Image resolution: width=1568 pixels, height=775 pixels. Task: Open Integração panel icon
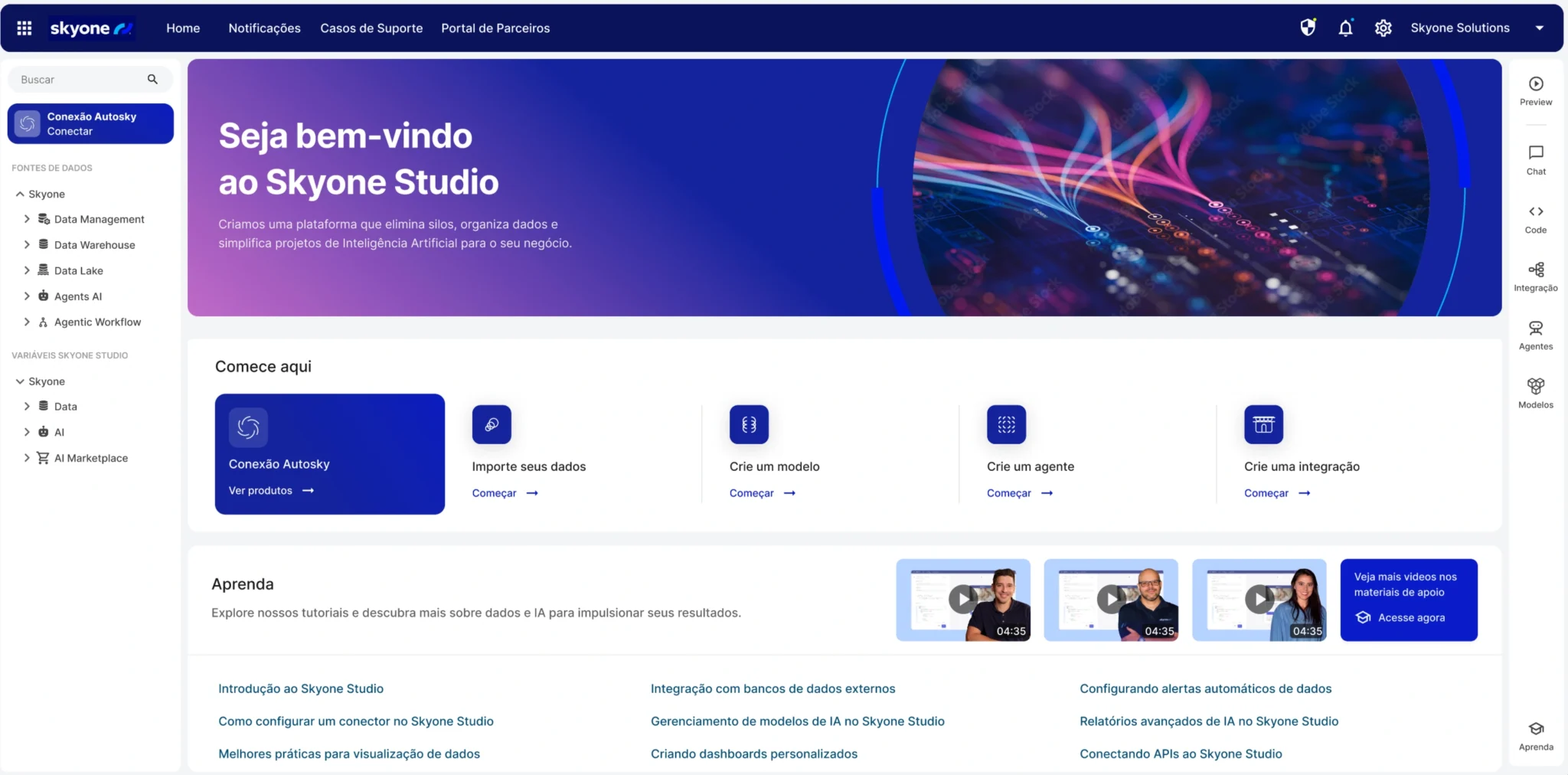click(1536, 277)
